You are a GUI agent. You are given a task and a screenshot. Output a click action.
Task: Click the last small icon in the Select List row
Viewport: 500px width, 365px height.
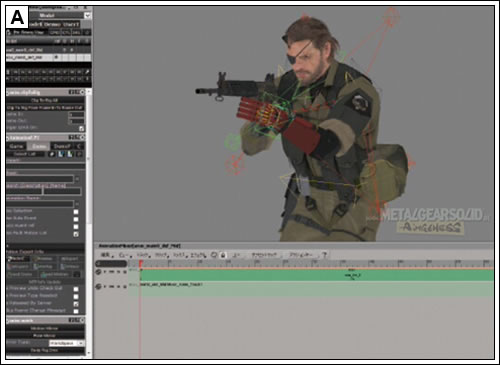coord(79,154)
